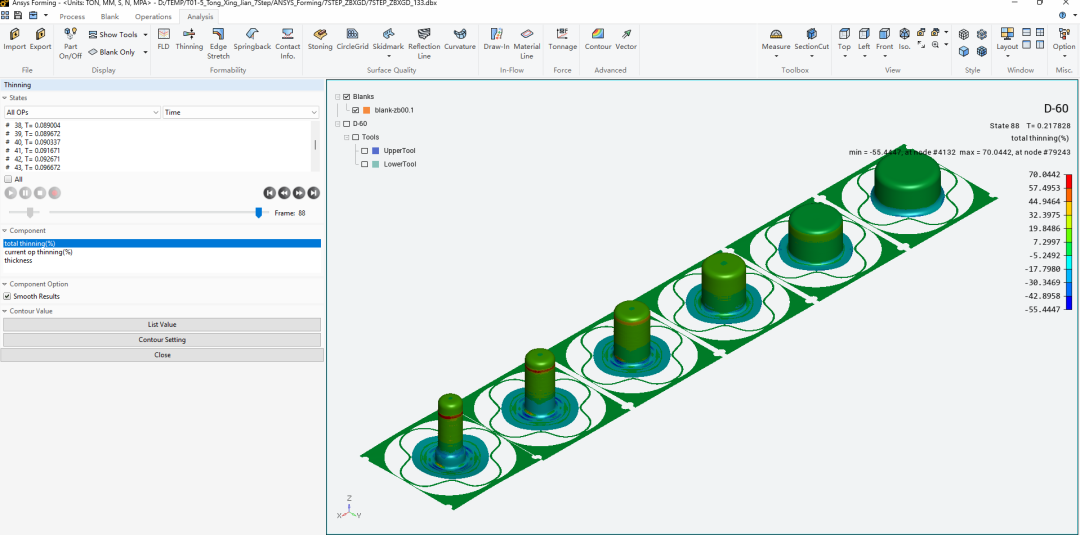This screenshot has width=1080, height=535.
Task: Enable the UpperTool visibility checkbox
Action: pyautogui.click(x=364, y=151)
